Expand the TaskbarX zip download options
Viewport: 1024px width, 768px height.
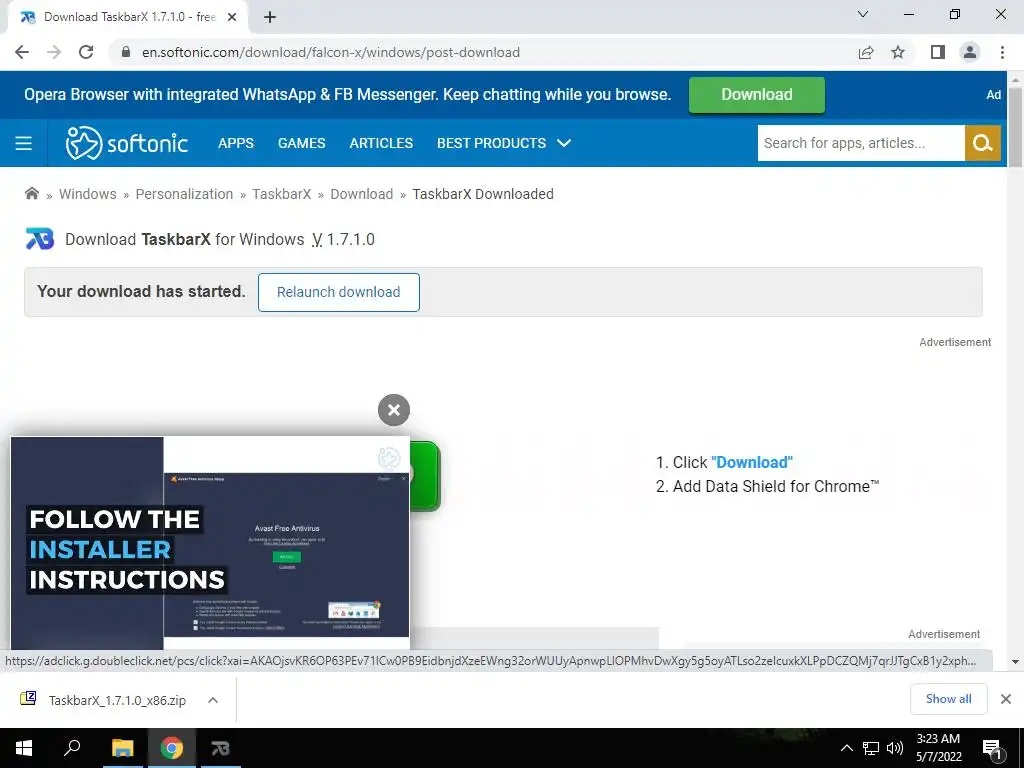click(213, 700)
